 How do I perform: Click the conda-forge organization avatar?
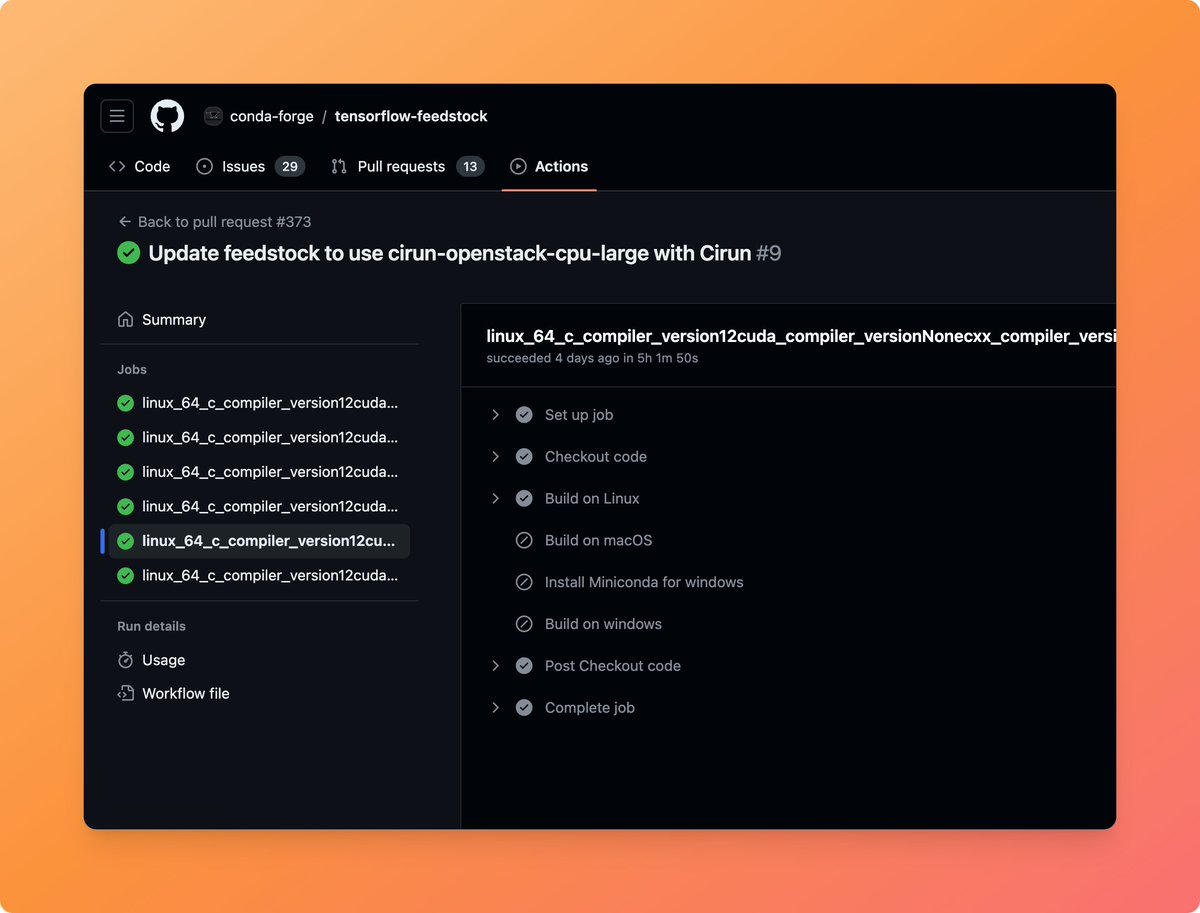(213, 116)
